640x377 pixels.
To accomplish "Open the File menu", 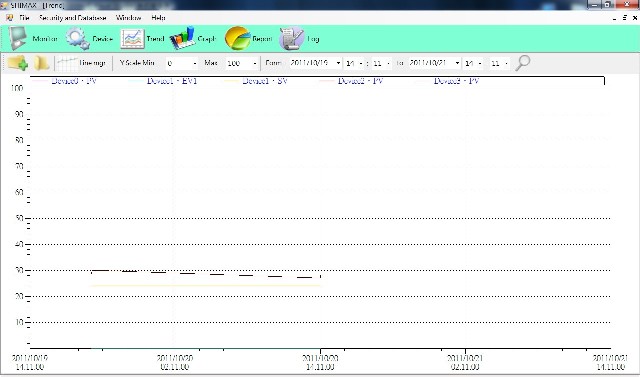I will click(x=24, y=18).
